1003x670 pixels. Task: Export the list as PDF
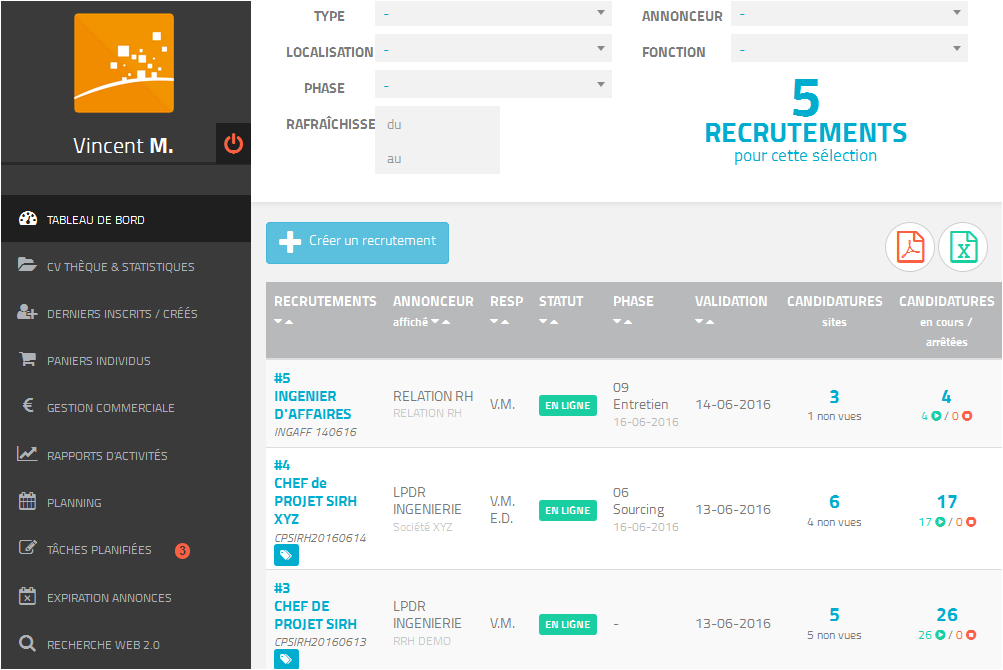tap(910, 247)
